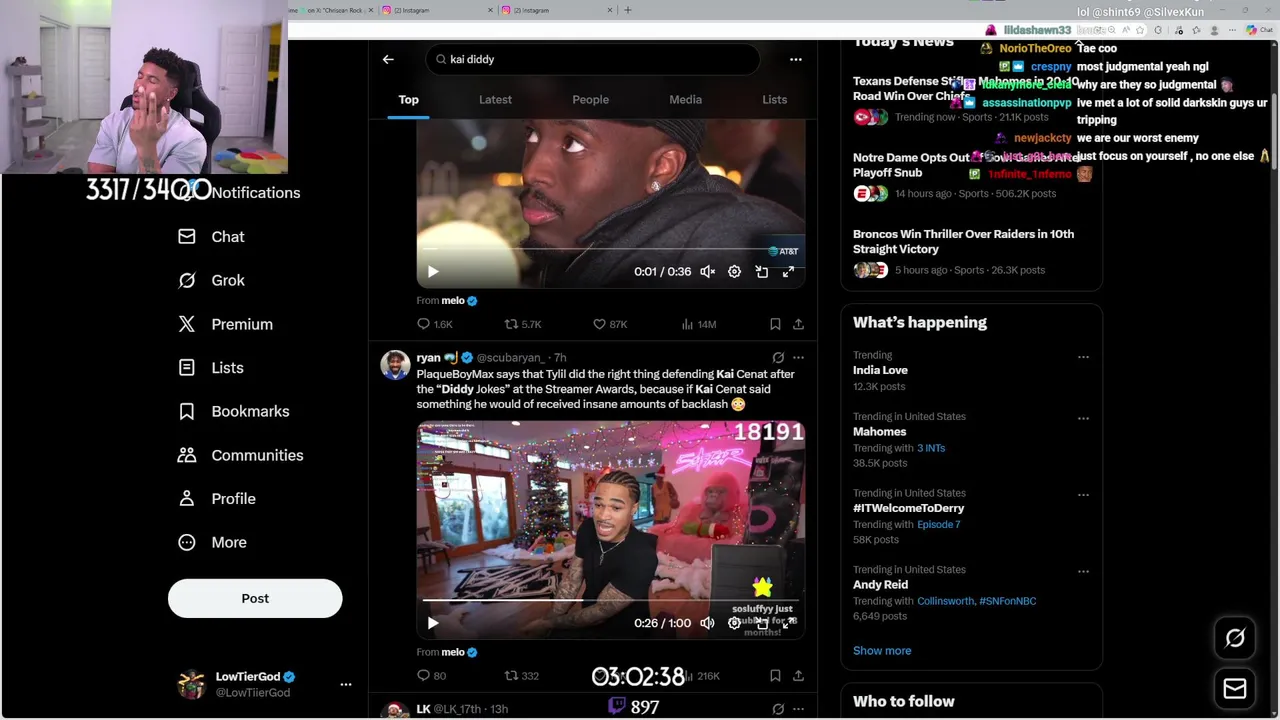Go back with the arrow beside search

(x=388, y=59)
